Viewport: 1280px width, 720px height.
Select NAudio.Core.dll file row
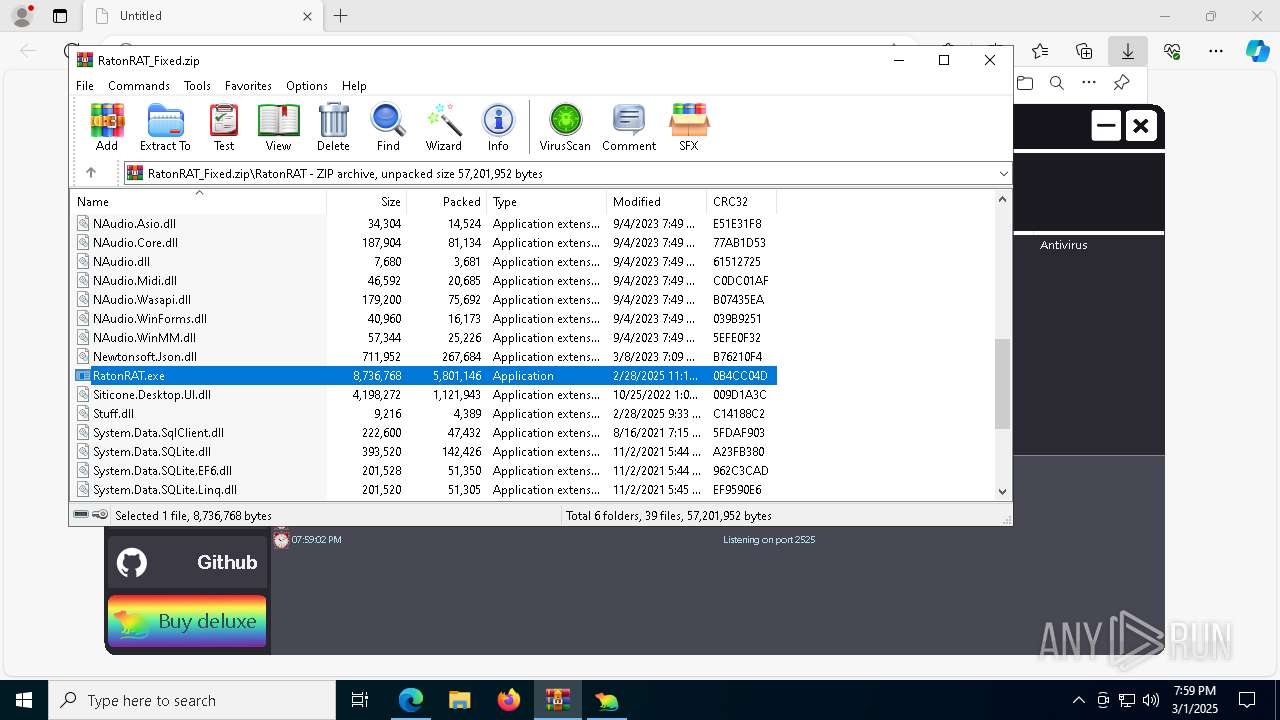click(425, 243)
